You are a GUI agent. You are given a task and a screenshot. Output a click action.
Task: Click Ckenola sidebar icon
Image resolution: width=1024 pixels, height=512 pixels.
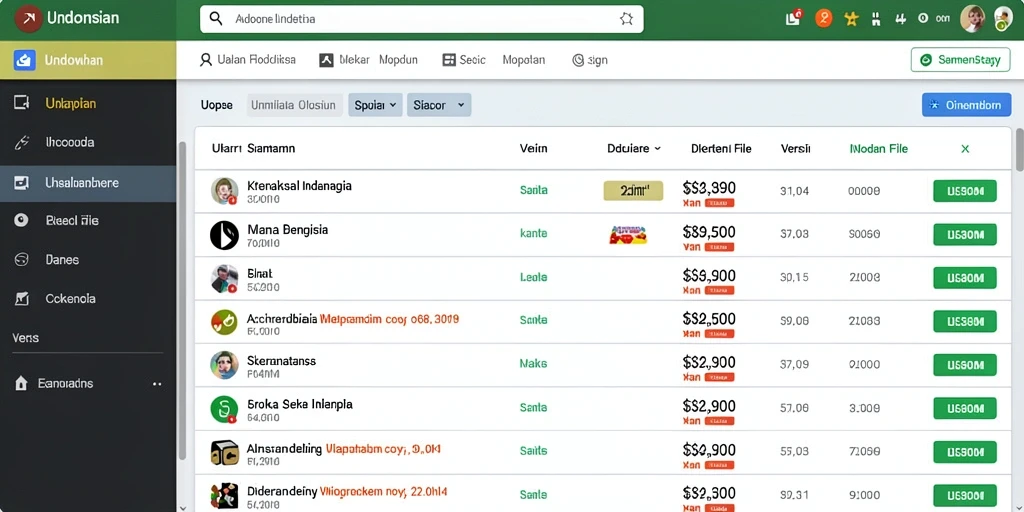(x=22, y=298)
